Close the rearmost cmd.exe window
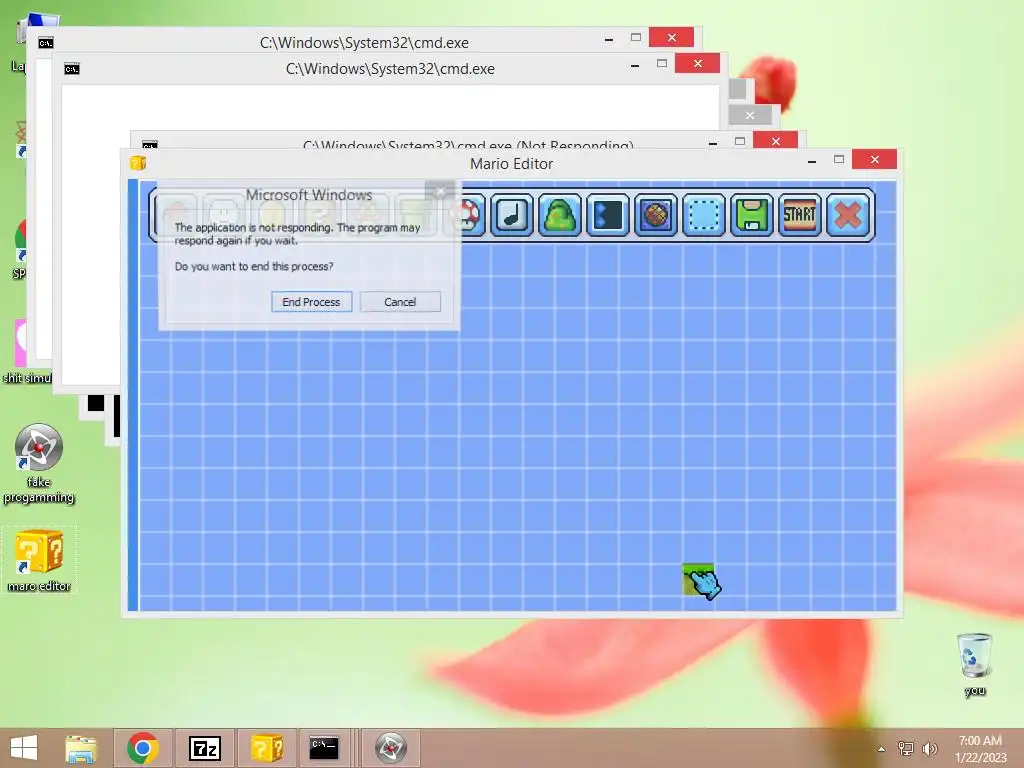This screenshot has height=768, width=1024. pyautogui.click(x=671, y=37)
